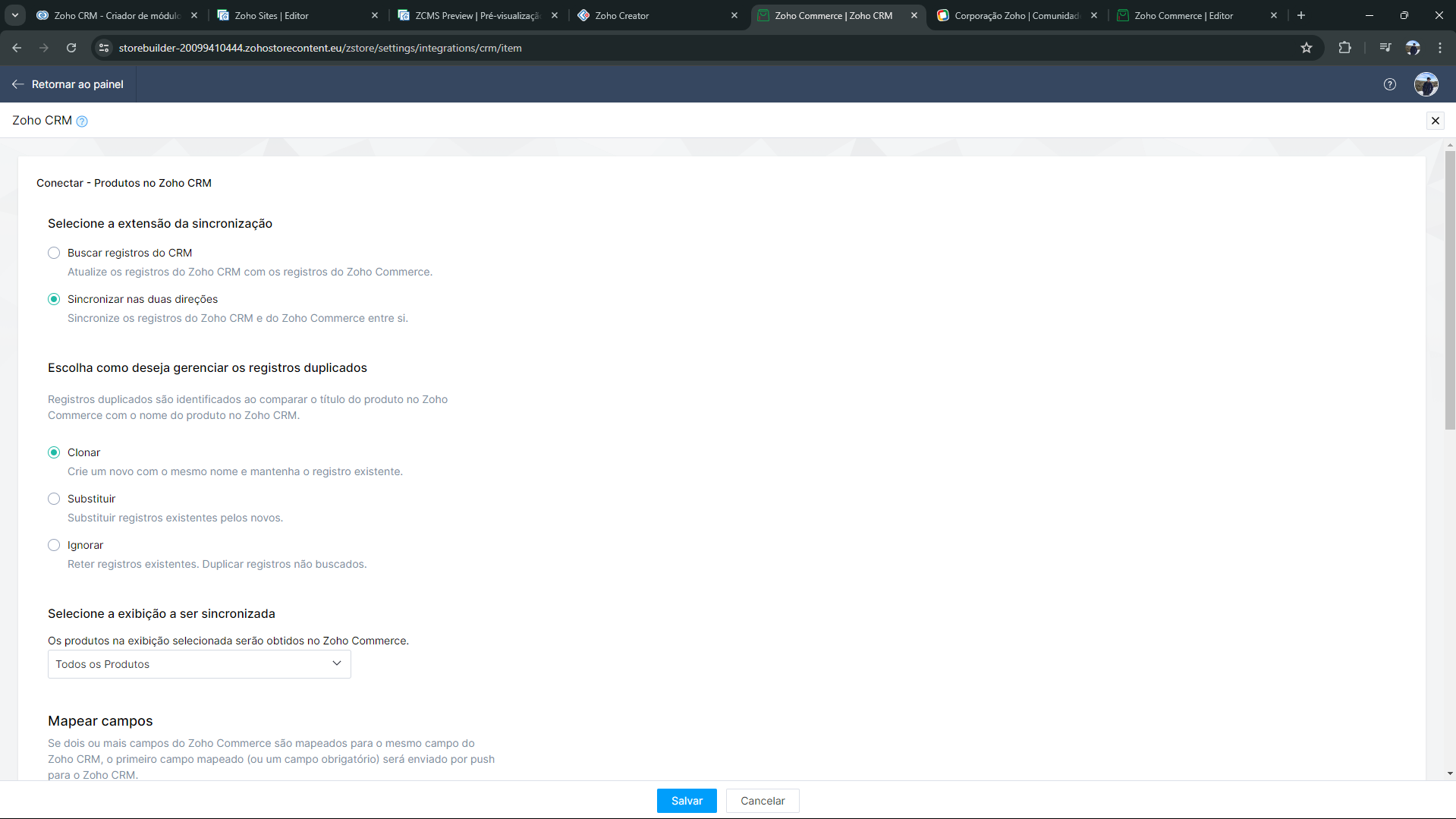The image size is (1456, 819).
Task: Switch to 'Zoho Sites | Editor' tab
Action: (x=297, y=15)
